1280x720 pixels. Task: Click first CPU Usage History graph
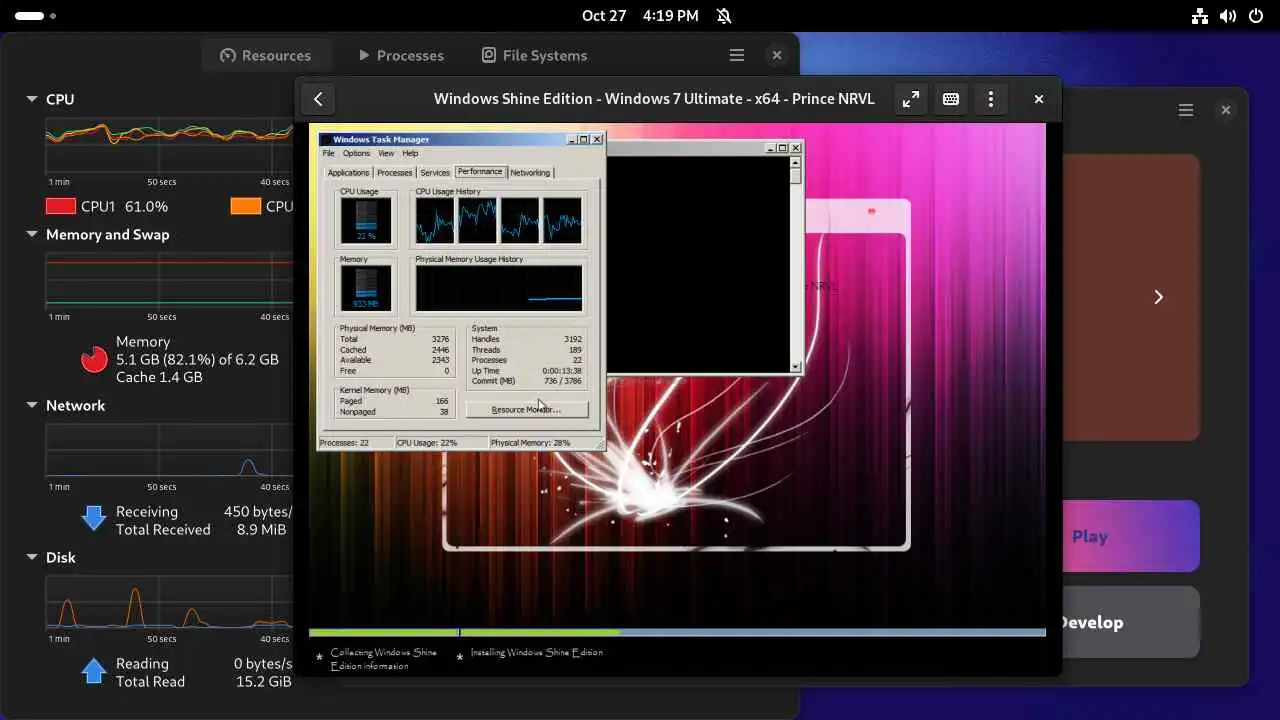coord(435,220)
